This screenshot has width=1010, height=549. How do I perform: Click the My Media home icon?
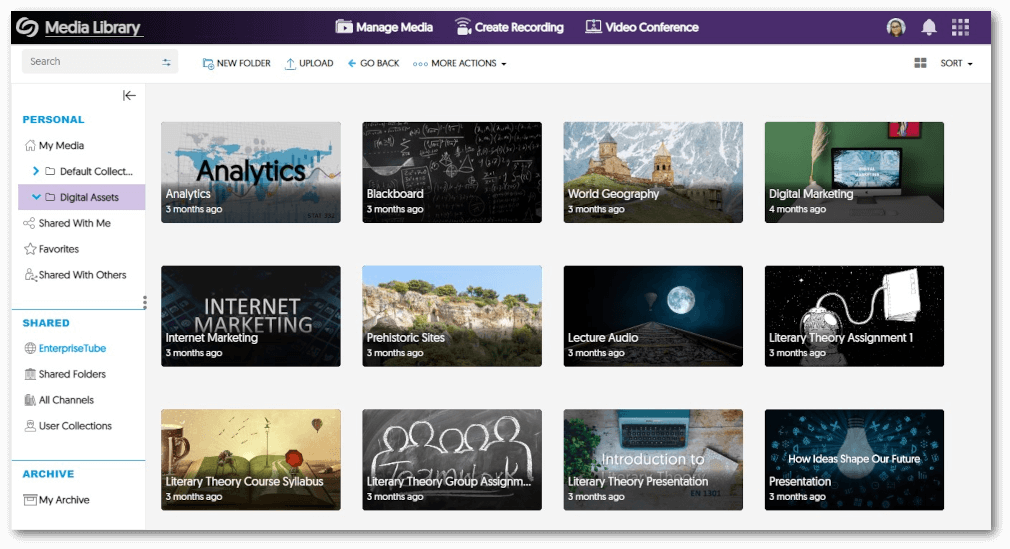pyautogui.click(x=30, y=145)
